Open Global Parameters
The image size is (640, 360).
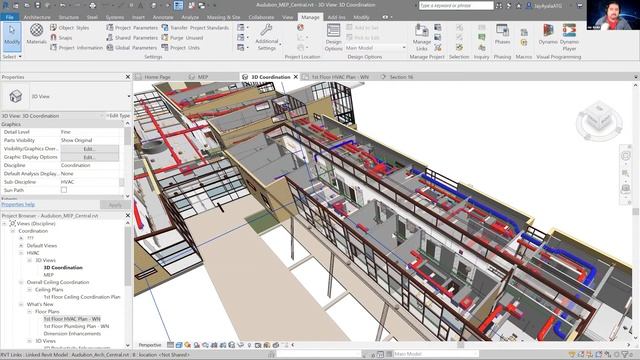(131, 47)
